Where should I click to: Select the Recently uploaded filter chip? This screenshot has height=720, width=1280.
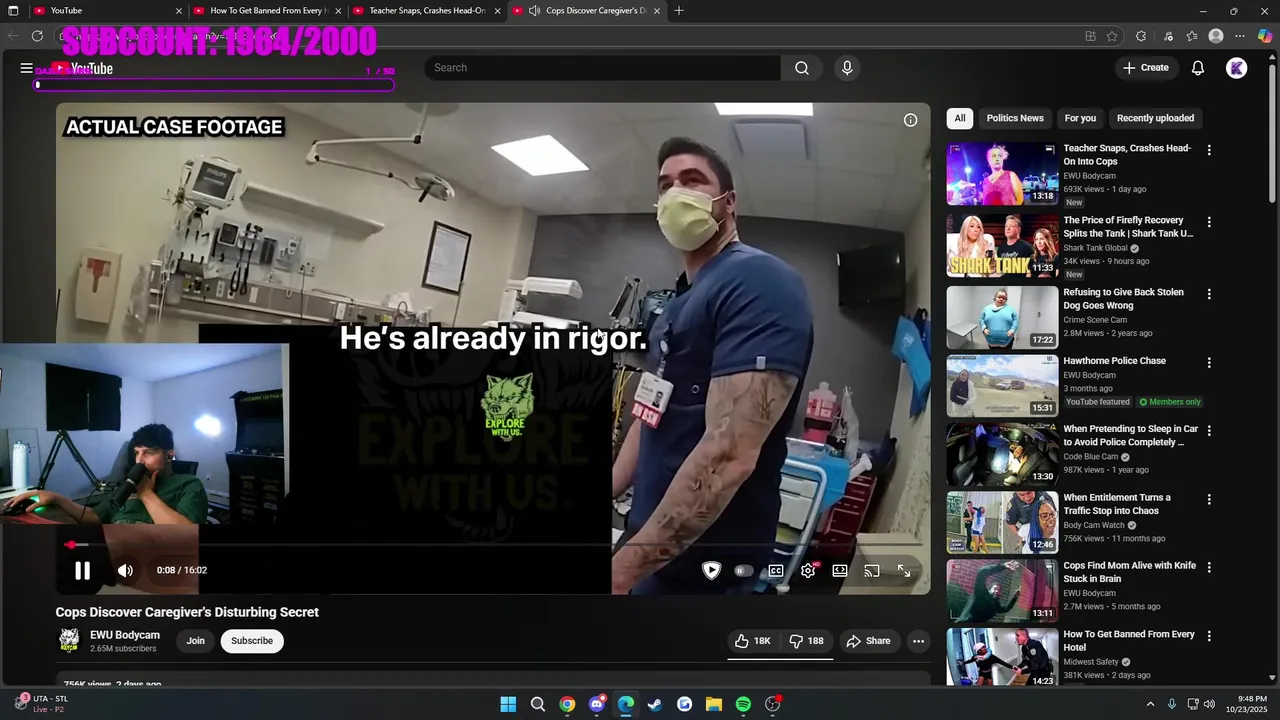coord(1155,118)
